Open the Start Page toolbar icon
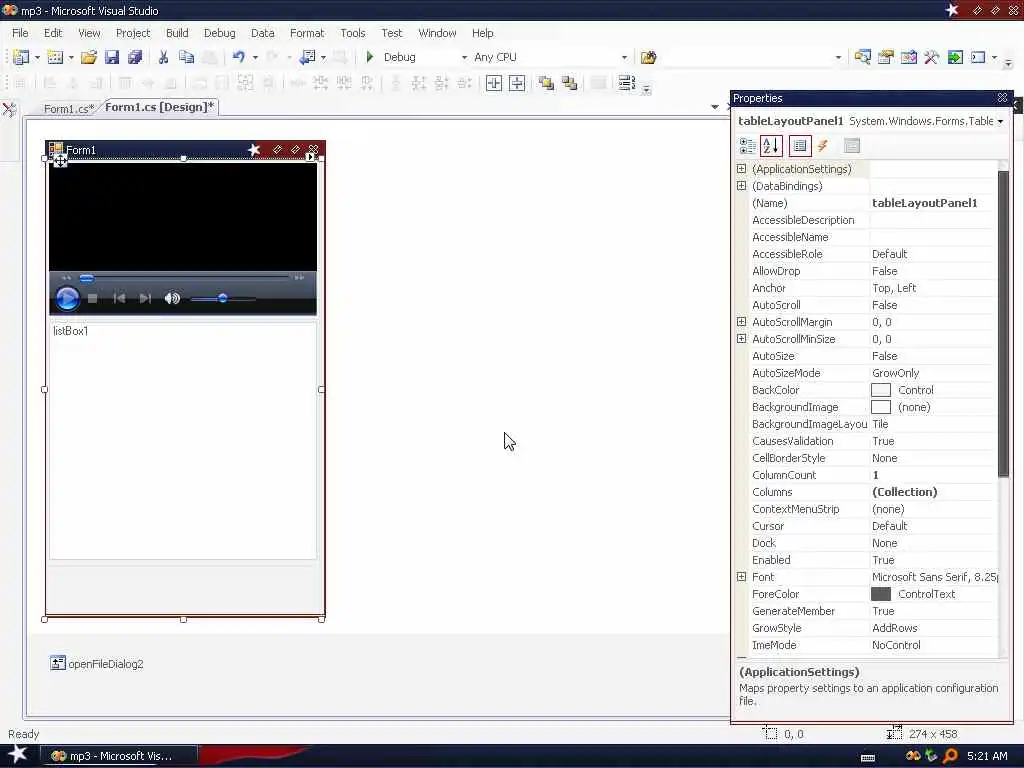Viewport: 1024px width, 768px height. (x=955, y=57)
